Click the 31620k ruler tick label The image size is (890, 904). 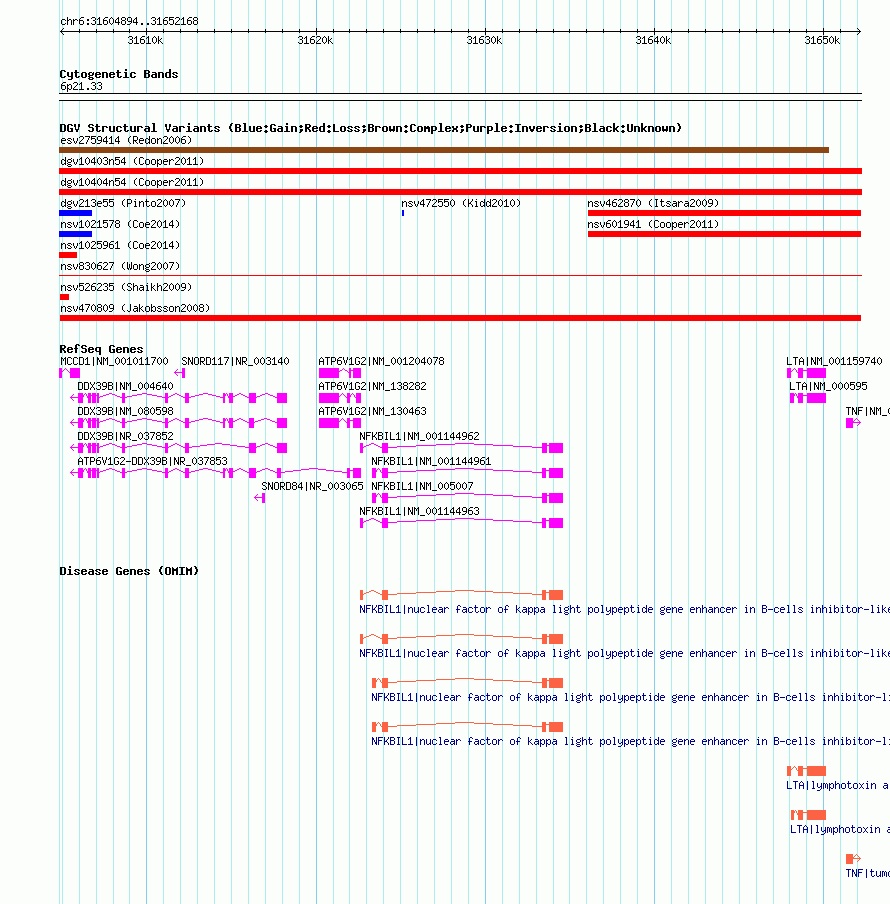point(315,40)
